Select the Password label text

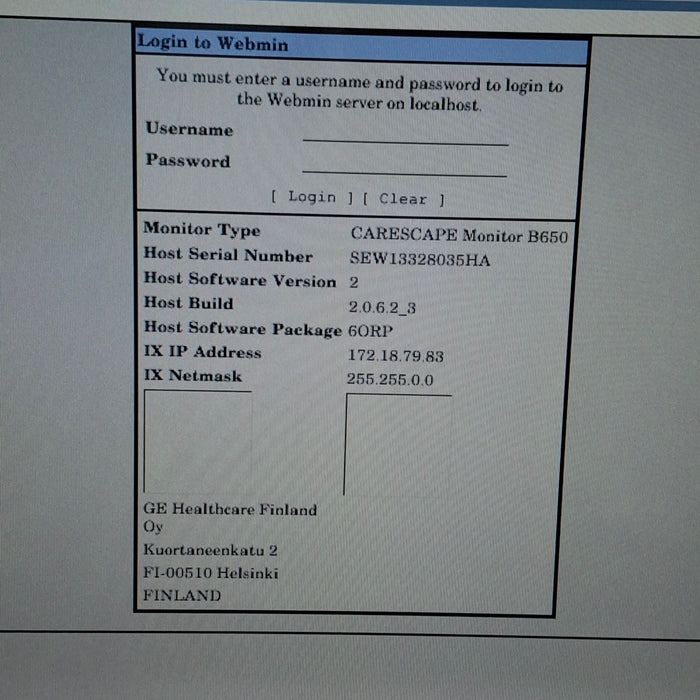[x=187, y=161]
